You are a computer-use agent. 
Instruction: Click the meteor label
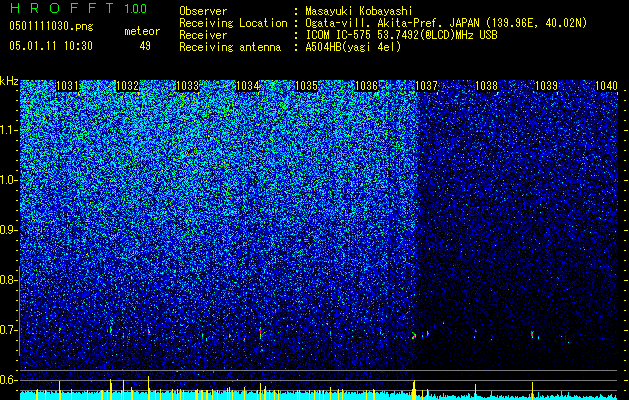coord(142,31)
